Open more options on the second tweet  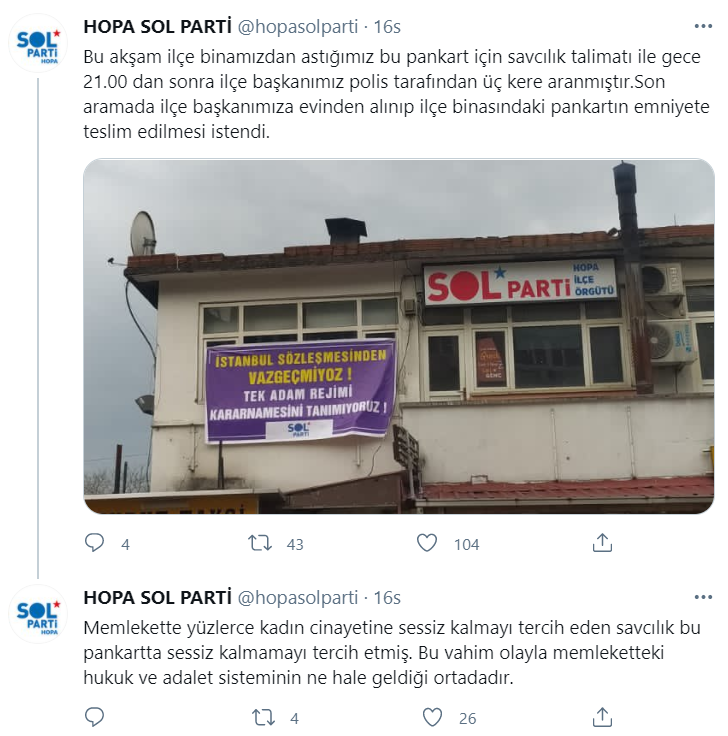point(703,597)
